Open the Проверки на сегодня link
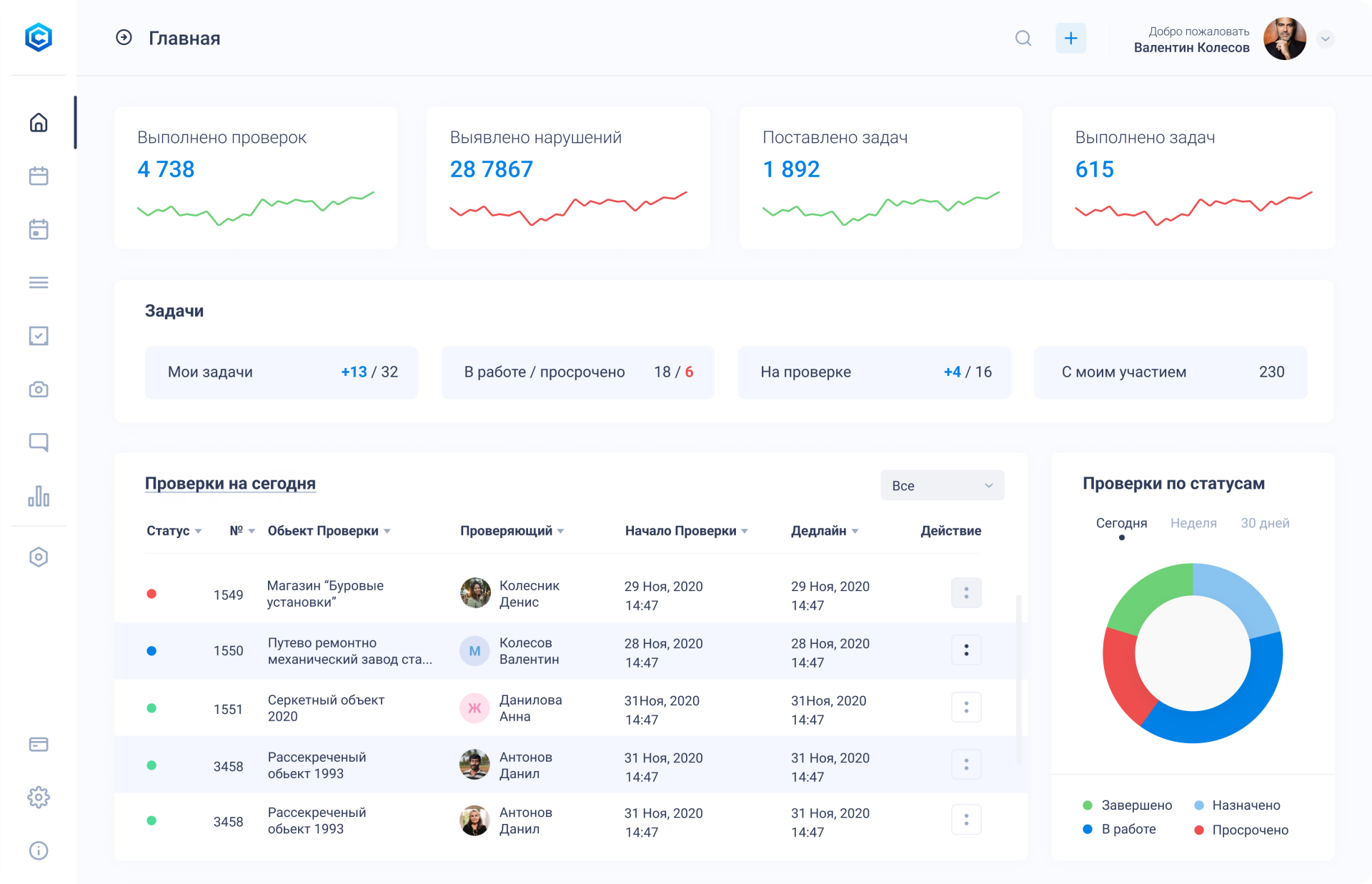This screenshot has height=884, width=1372. coord(230,483)
